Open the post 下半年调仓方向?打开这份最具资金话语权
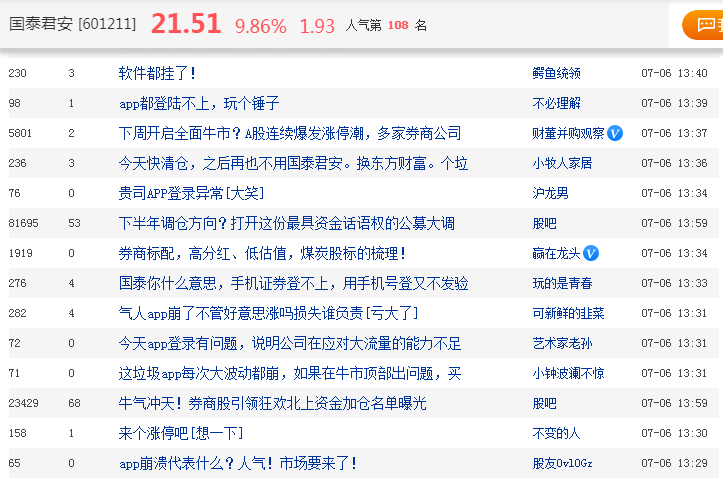Screen dimensions: 723x481 pos(286,223)
